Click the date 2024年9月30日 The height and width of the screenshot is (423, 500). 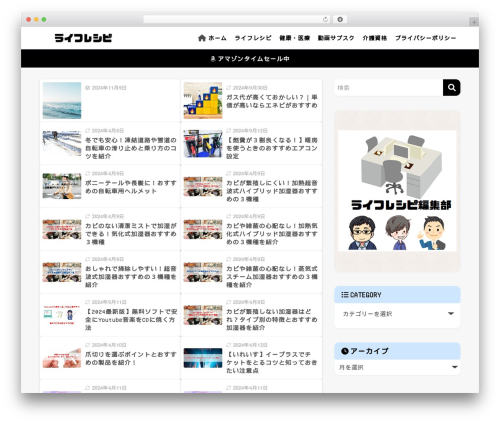pyautogui.click(x=250, y=88)
